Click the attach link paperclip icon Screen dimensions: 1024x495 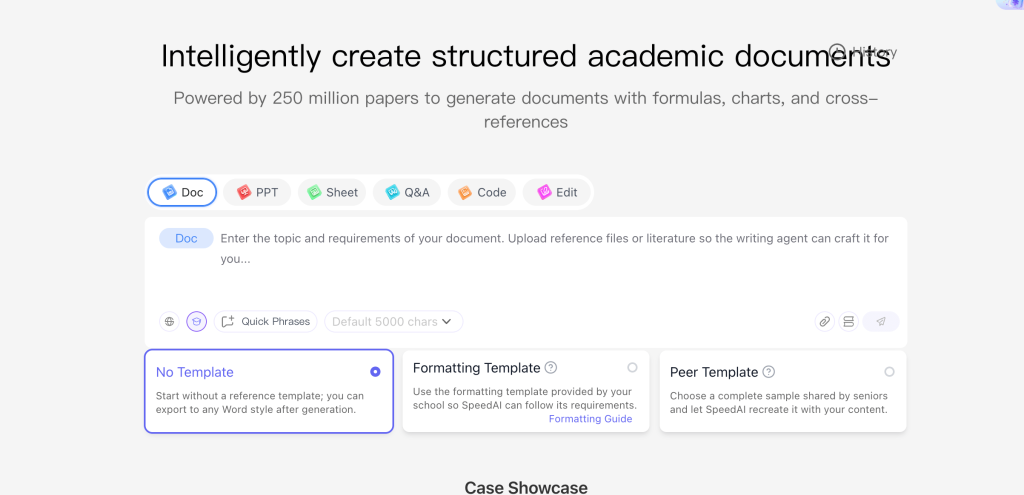[x=824, y=321]
